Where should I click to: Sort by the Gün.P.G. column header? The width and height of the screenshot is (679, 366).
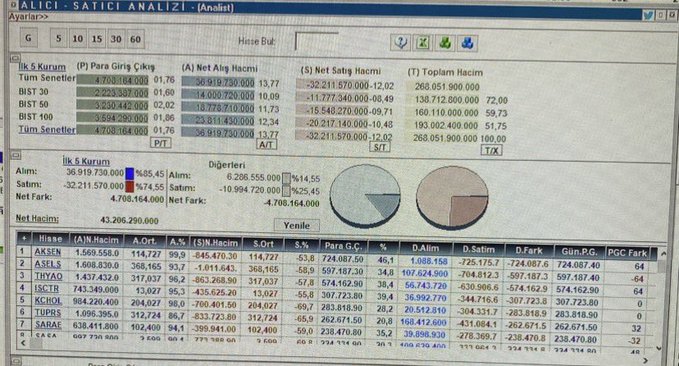579,252
